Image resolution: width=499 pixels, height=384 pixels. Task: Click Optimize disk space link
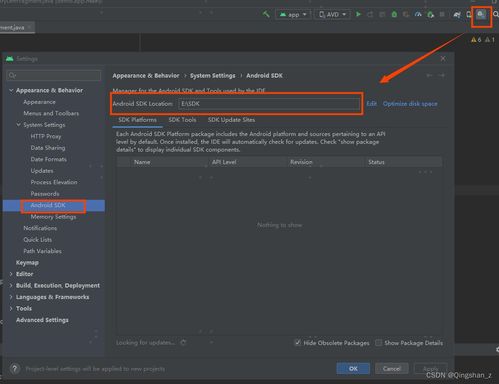[410, 104]
